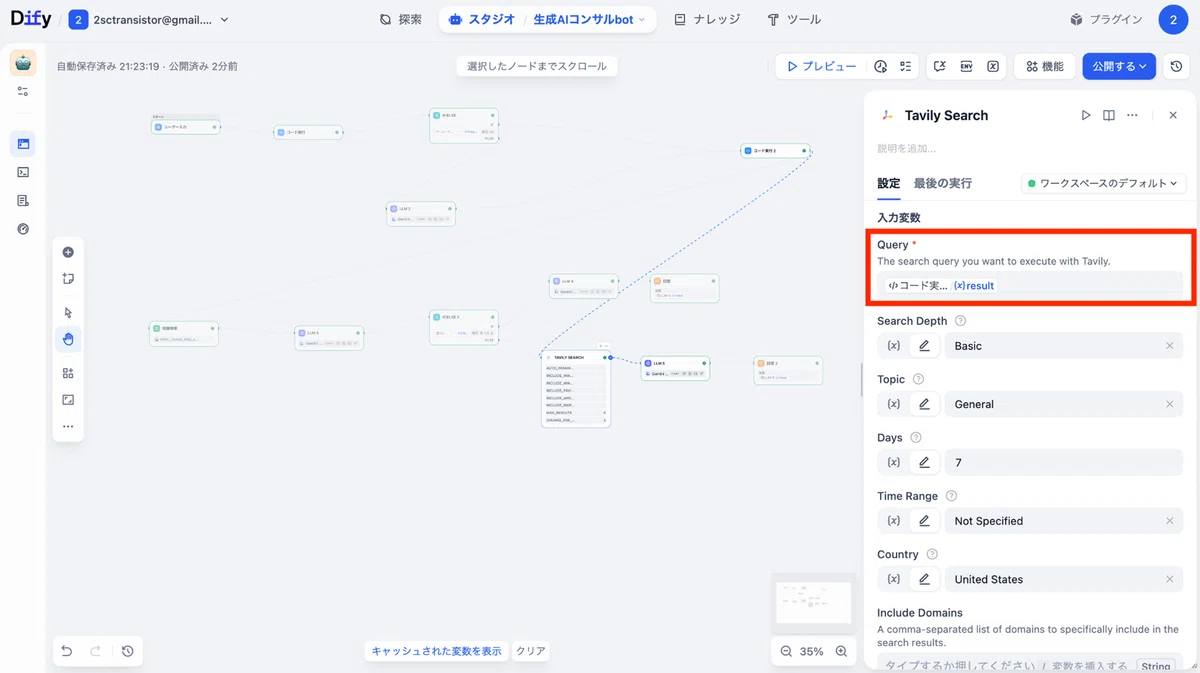
Task: Open the global variables (x) icon
Action: 993,66
